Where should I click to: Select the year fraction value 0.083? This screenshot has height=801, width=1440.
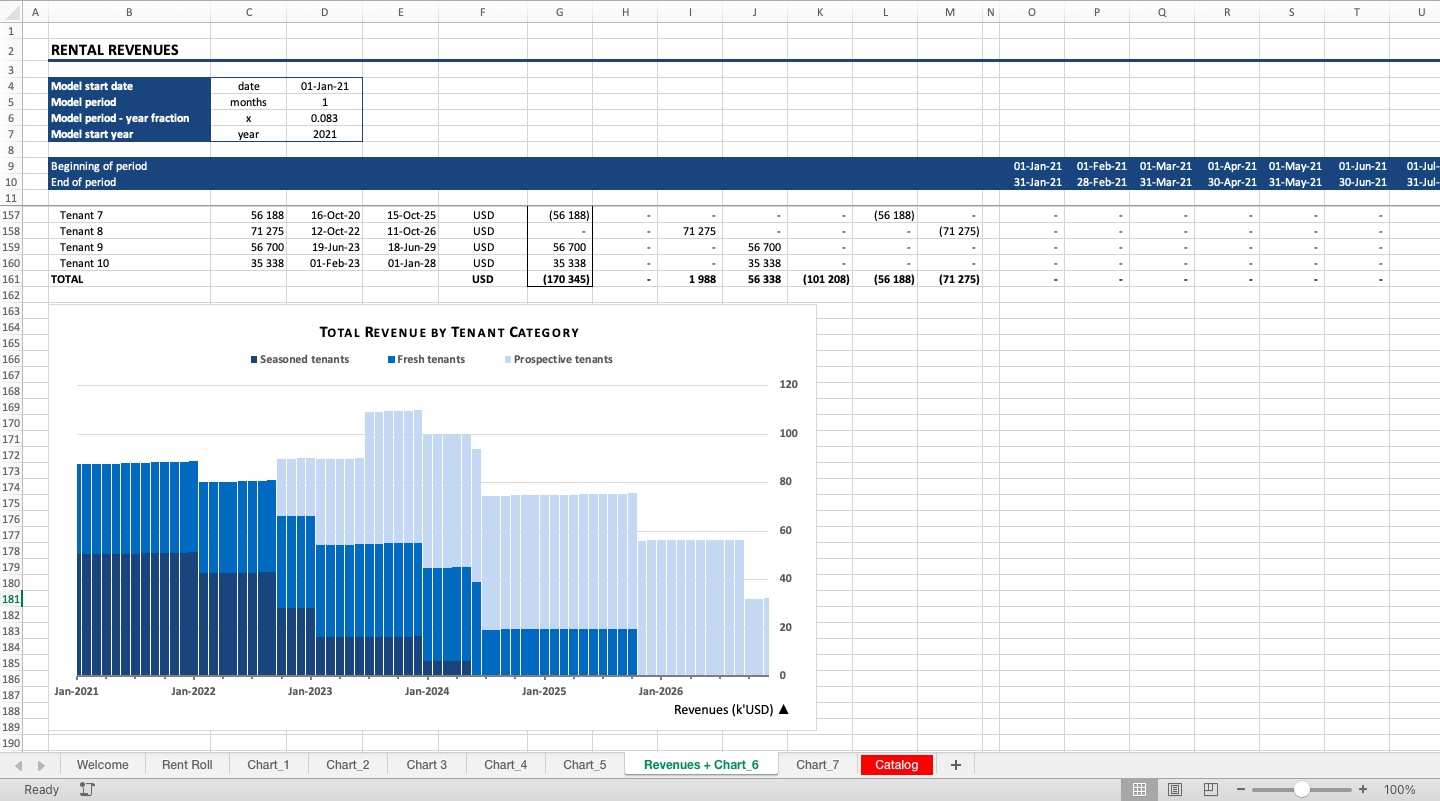[x=324, y=118]
